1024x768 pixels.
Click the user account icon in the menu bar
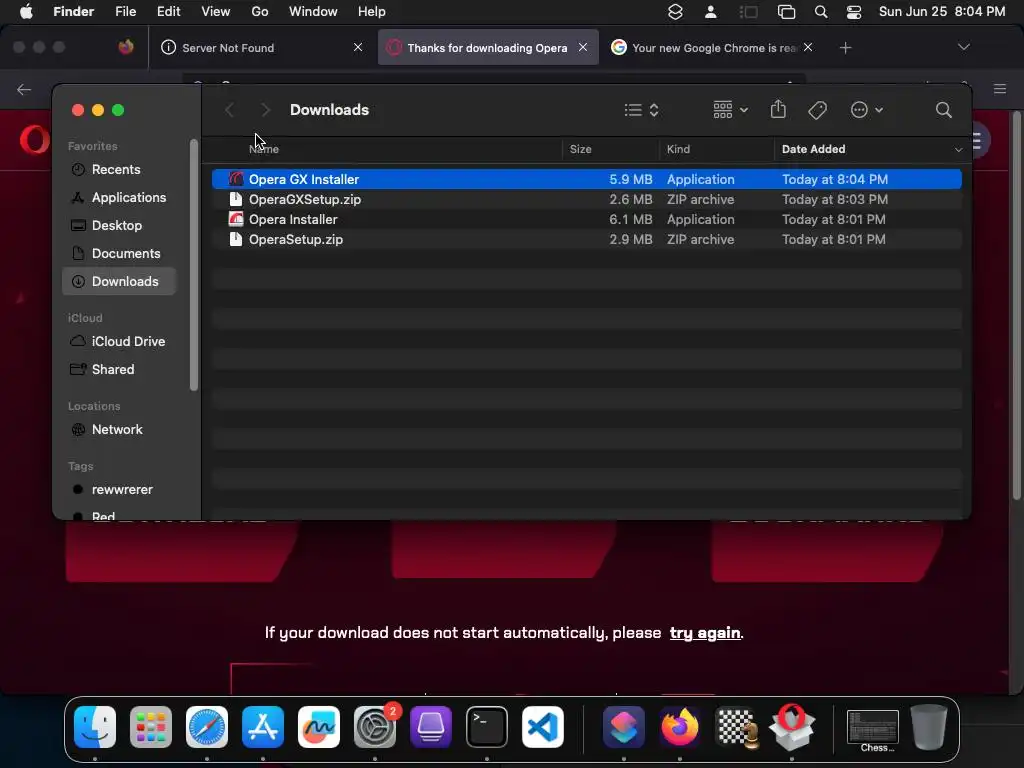coord(711,12)
